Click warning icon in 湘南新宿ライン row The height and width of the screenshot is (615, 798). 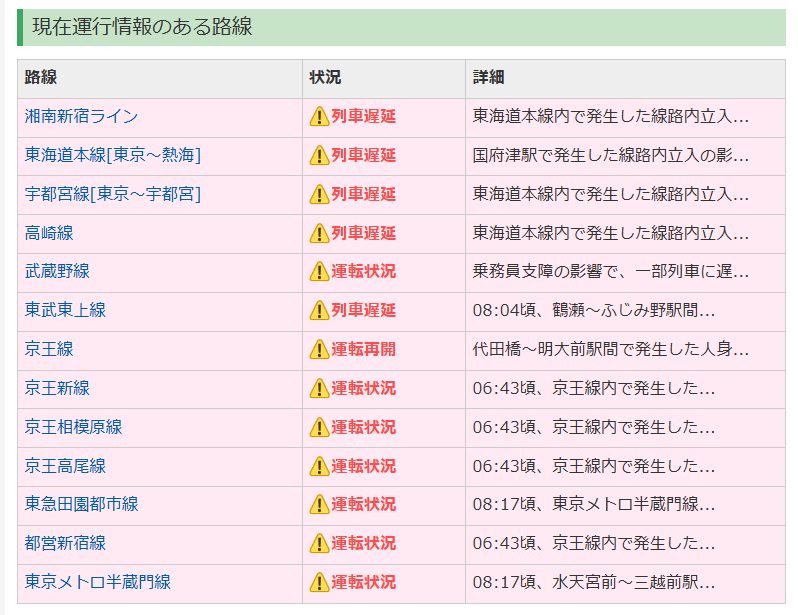tap(319, 117)
